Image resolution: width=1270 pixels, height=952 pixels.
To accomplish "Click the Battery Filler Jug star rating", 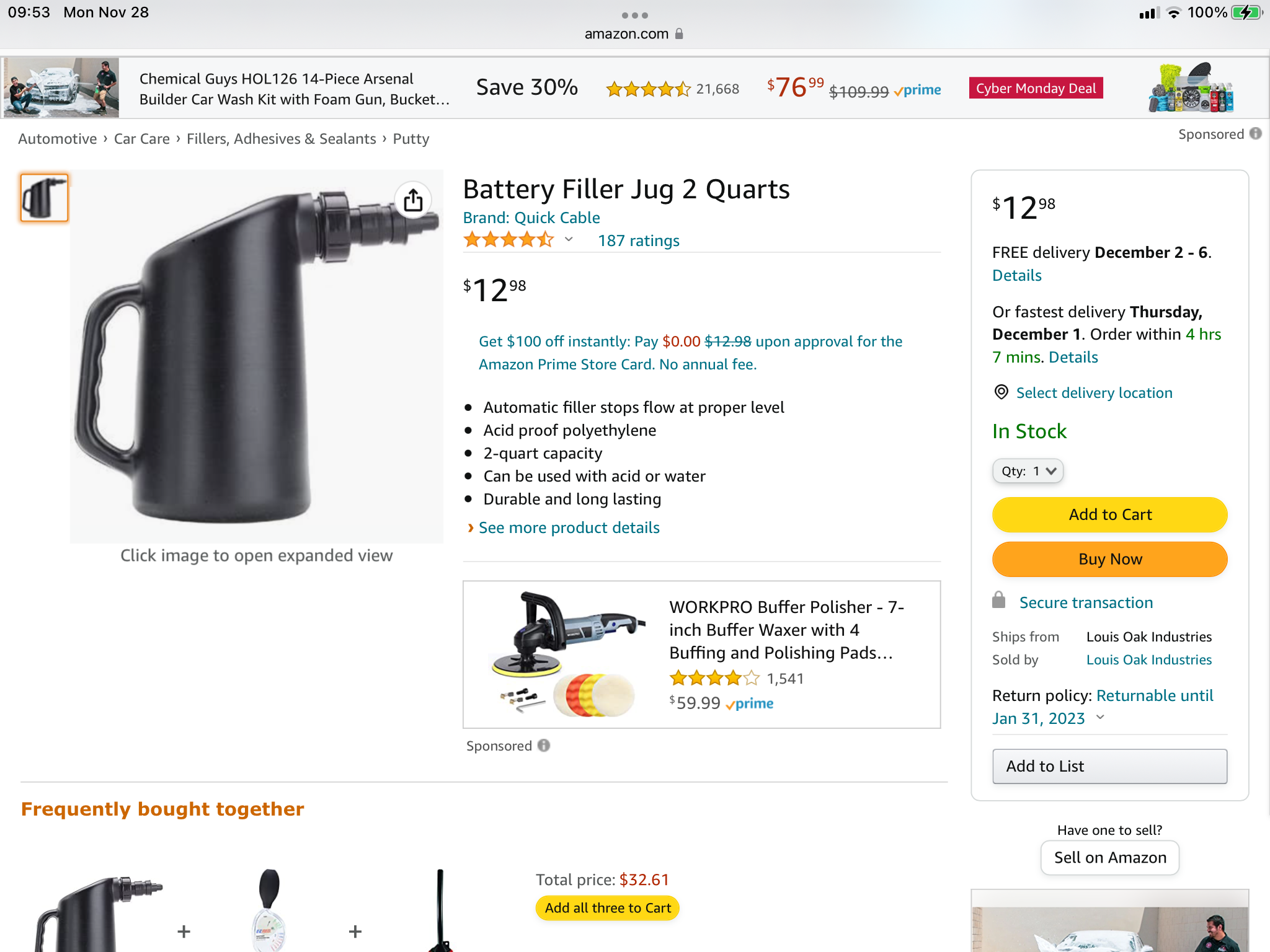I will [x=508, y=240].
